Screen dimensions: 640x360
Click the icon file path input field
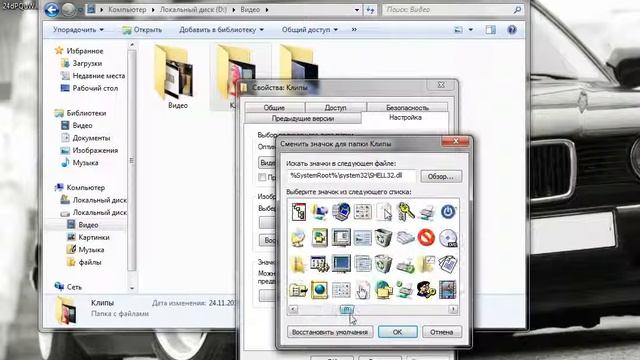[x=352, y=176]
